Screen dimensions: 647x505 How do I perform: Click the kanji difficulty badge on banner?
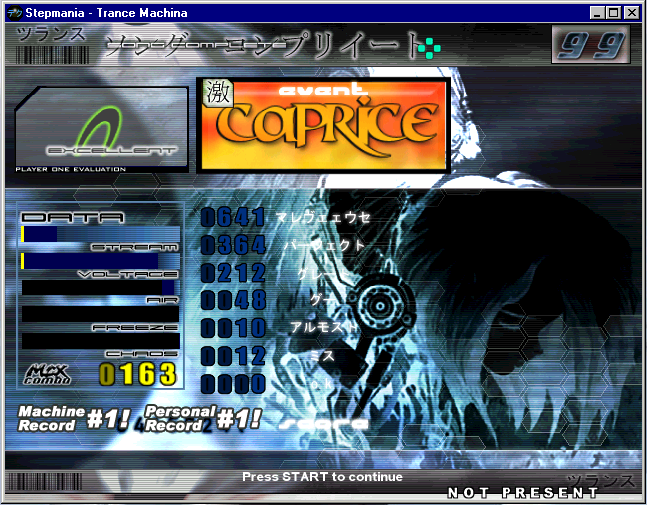coord(218,93)
